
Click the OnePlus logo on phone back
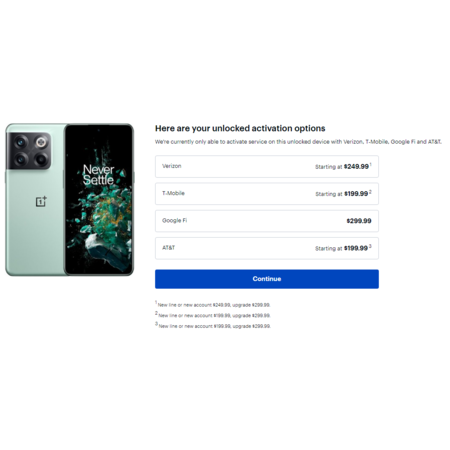click(x=41, y=201)
